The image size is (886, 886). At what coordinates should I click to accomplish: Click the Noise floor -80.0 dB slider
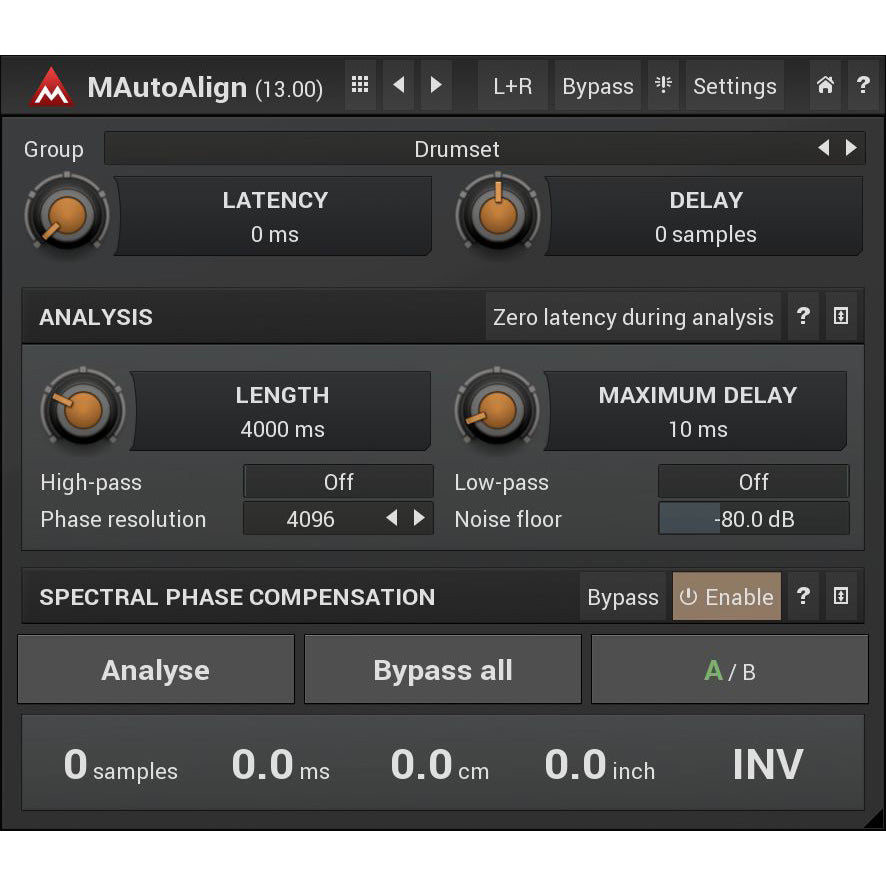pos(753,519)
